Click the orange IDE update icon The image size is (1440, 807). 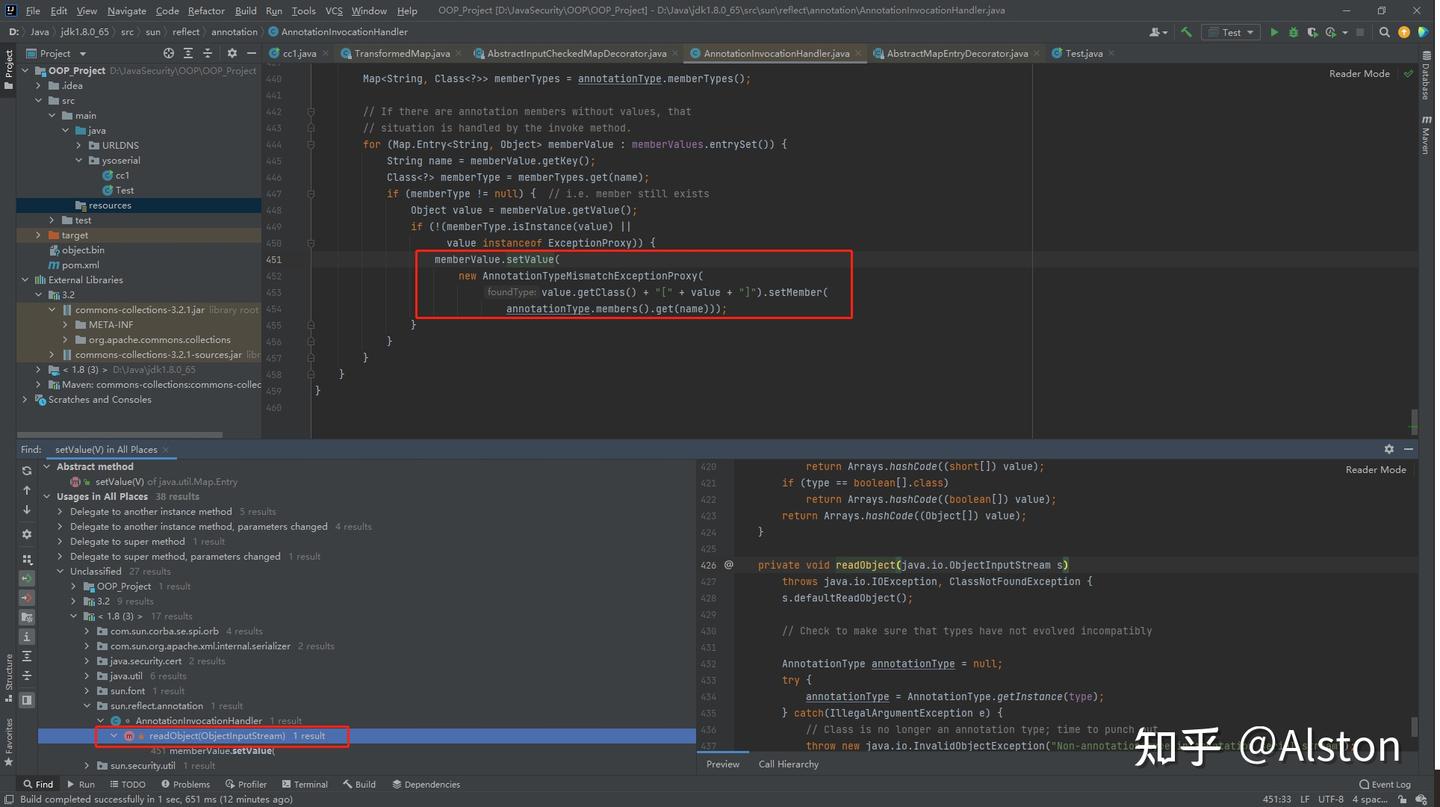pos(1404,32)
